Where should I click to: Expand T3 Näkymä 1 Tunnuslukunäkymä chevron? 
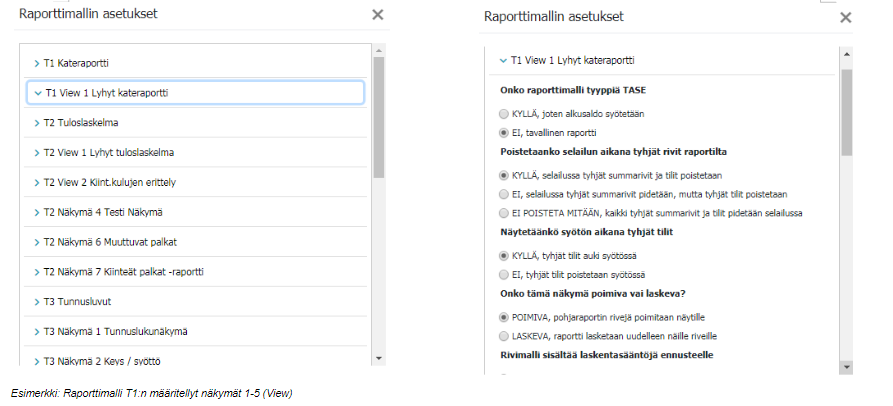tap(37, 331)
